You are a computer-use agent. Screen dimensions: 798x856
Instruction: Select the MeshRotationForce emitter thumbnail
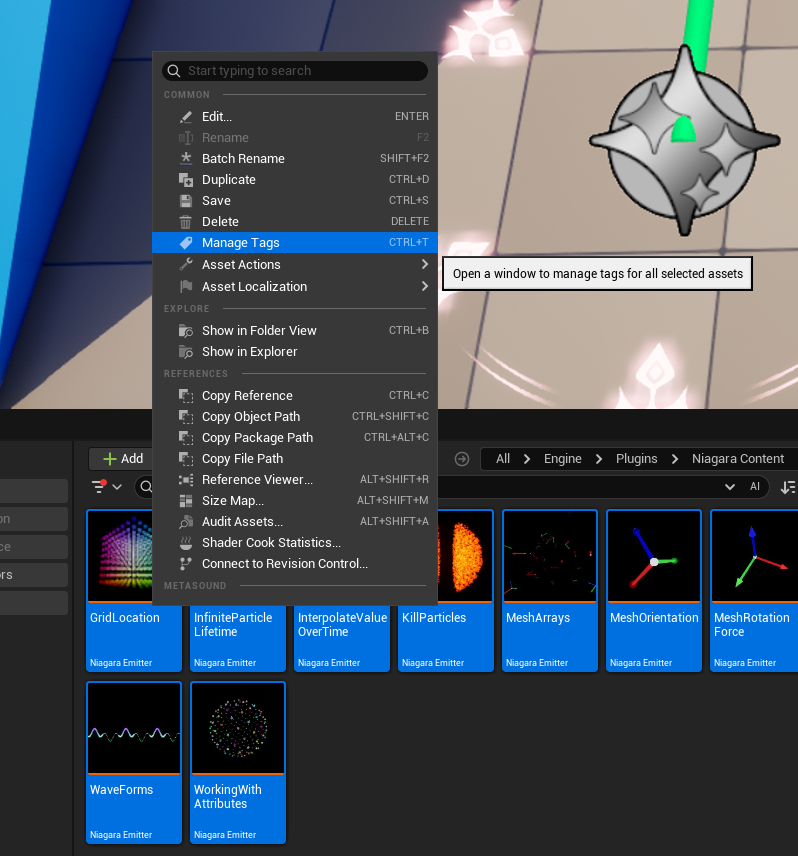(755, 556)
